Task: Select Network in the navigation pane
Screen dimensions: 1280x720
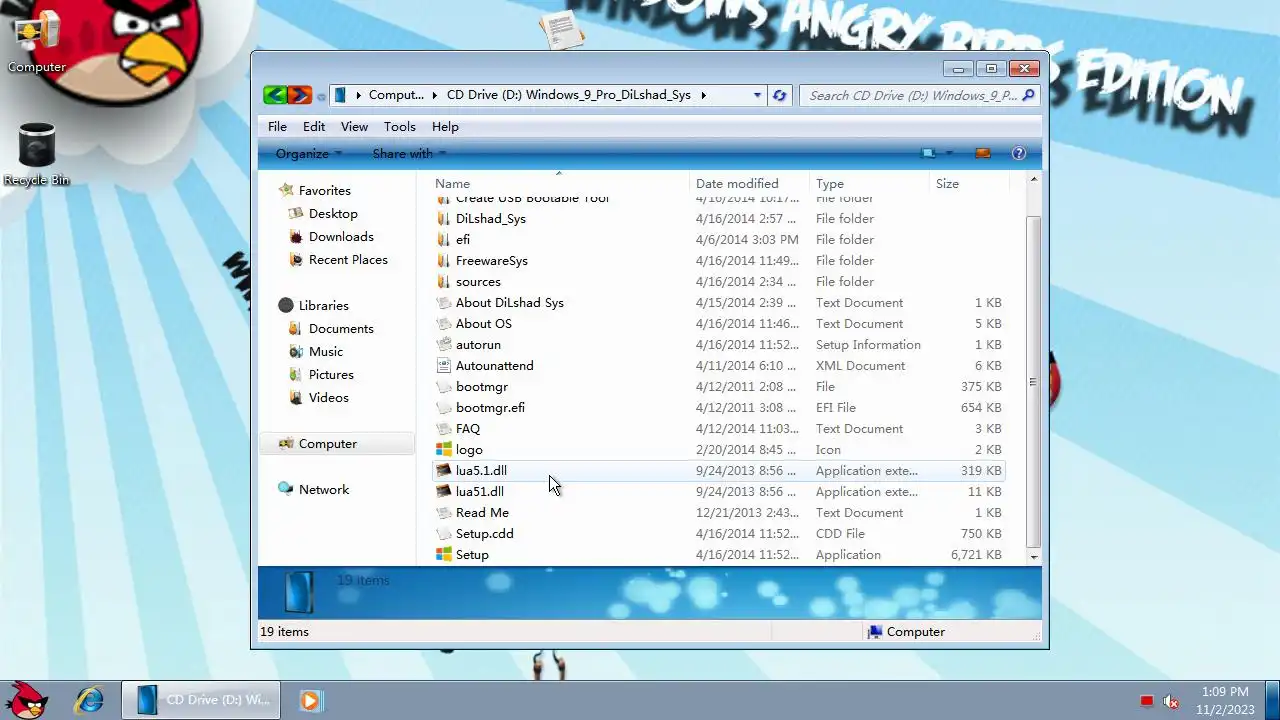Action: (x=324, y=489)
